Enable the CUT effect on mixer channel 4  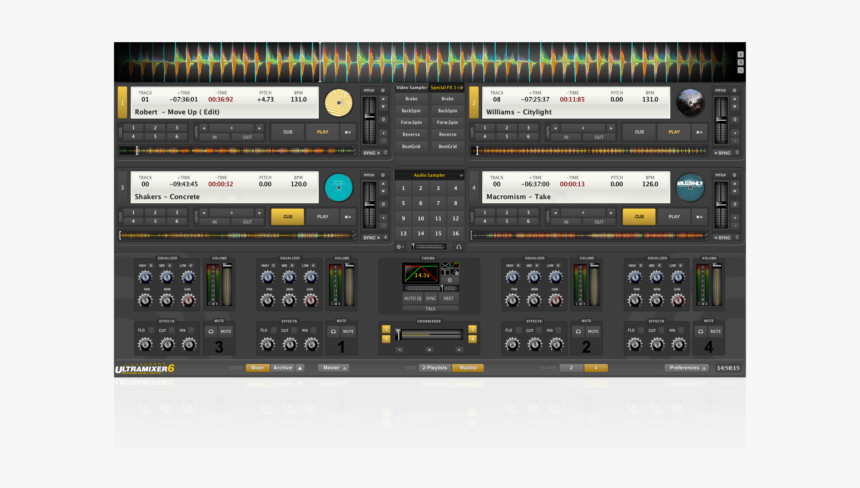[x=661, y=330]
